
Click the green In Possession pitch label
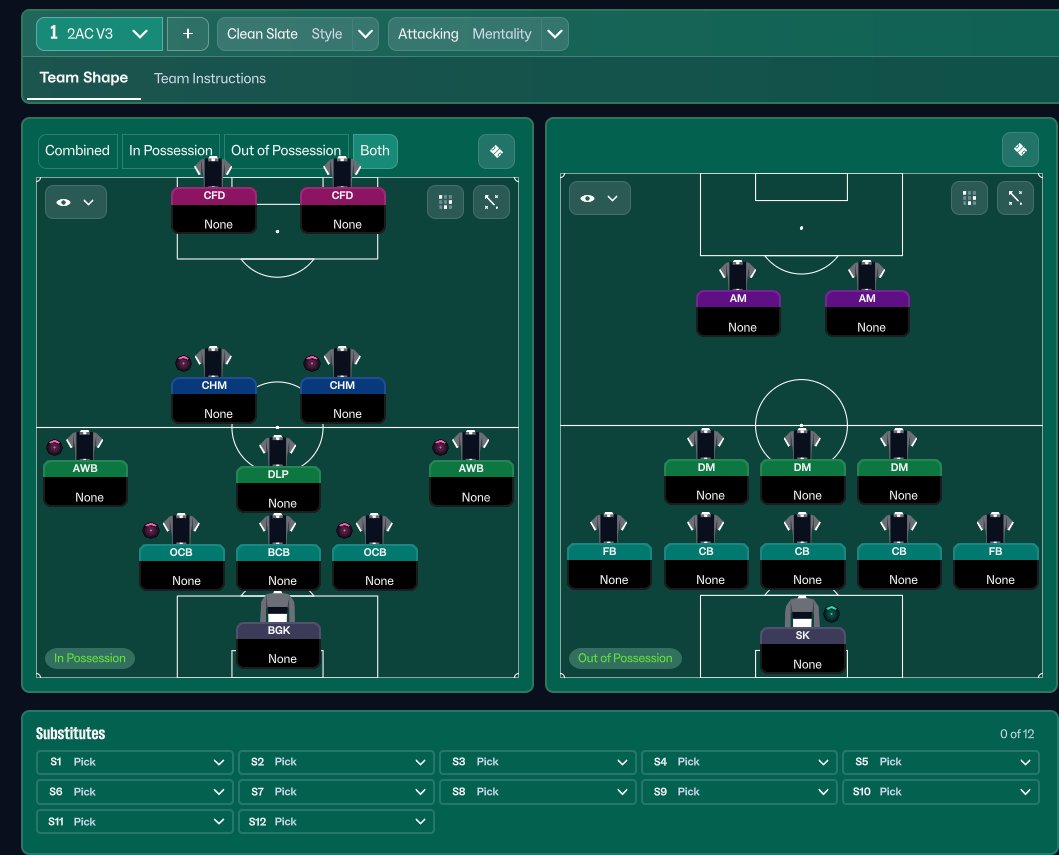click(90, 658)
